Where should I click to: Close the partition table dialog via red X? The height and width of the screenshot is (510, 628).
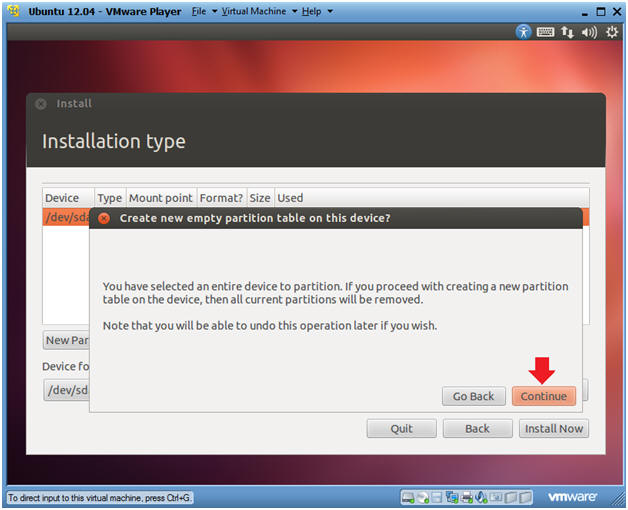104,218
